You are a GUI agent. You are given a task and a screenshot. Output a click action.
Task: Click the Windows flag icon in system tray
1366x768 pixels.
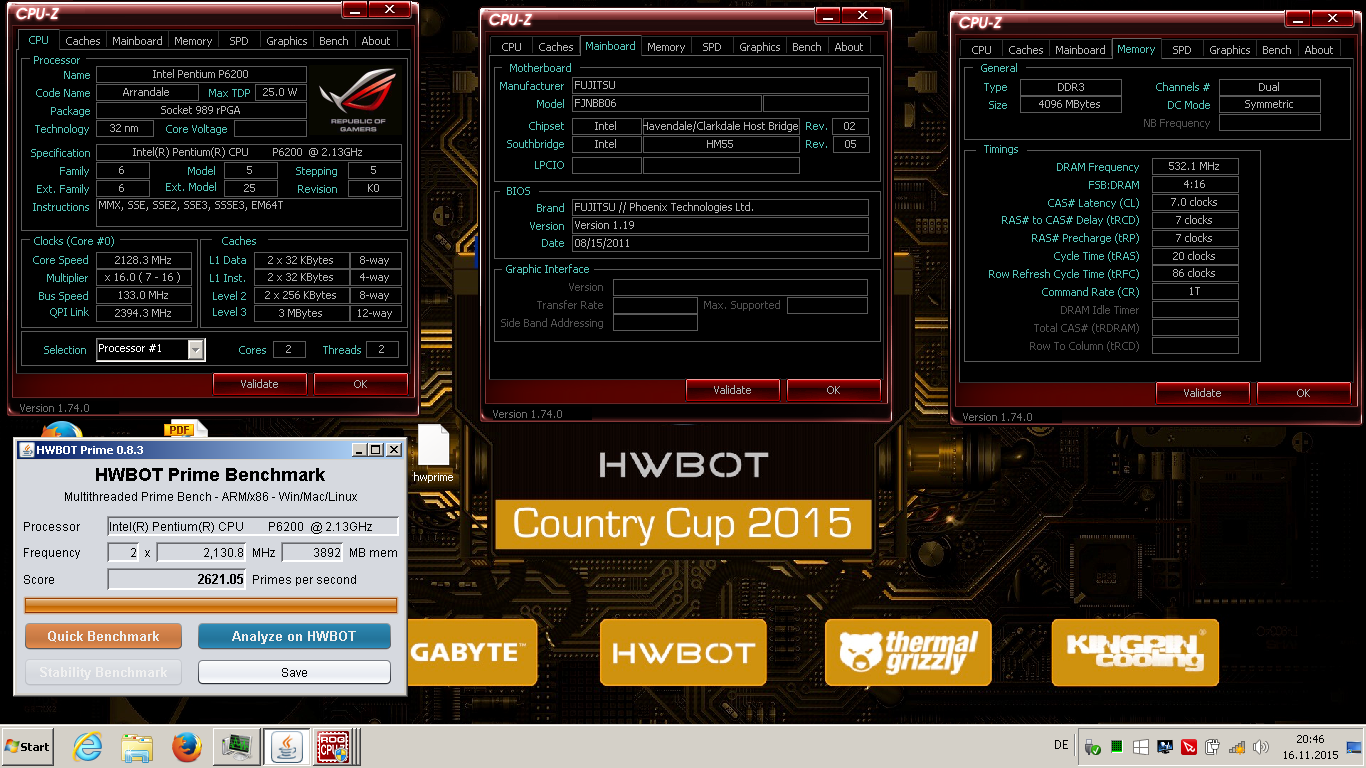1141,747
